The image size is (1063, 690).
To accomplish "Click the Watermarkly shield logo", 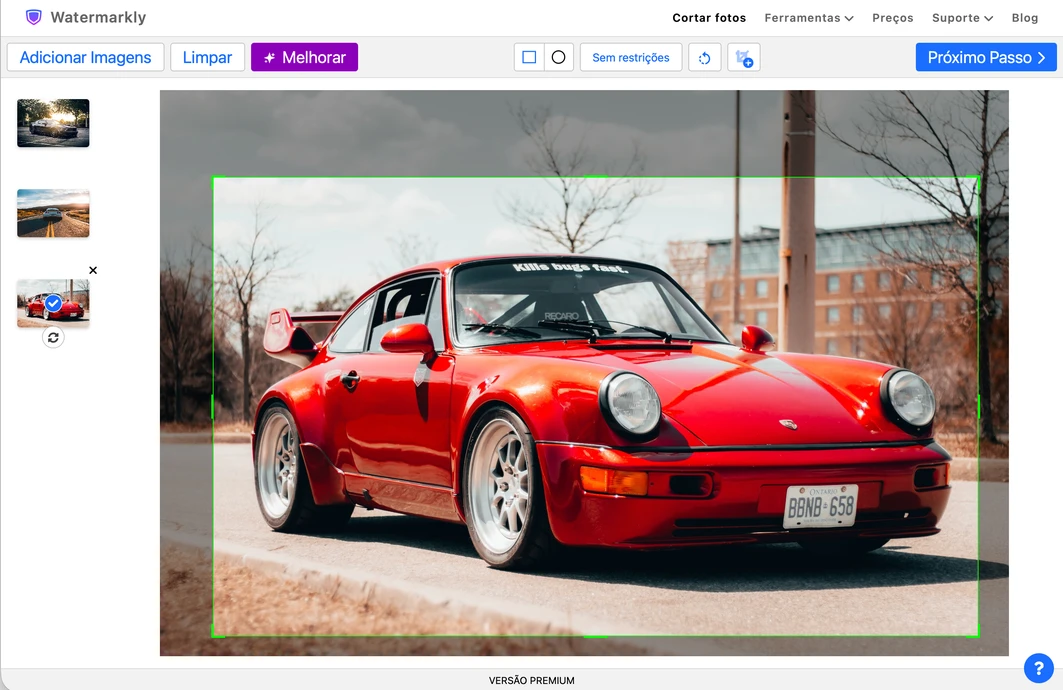I will [33, 17].
